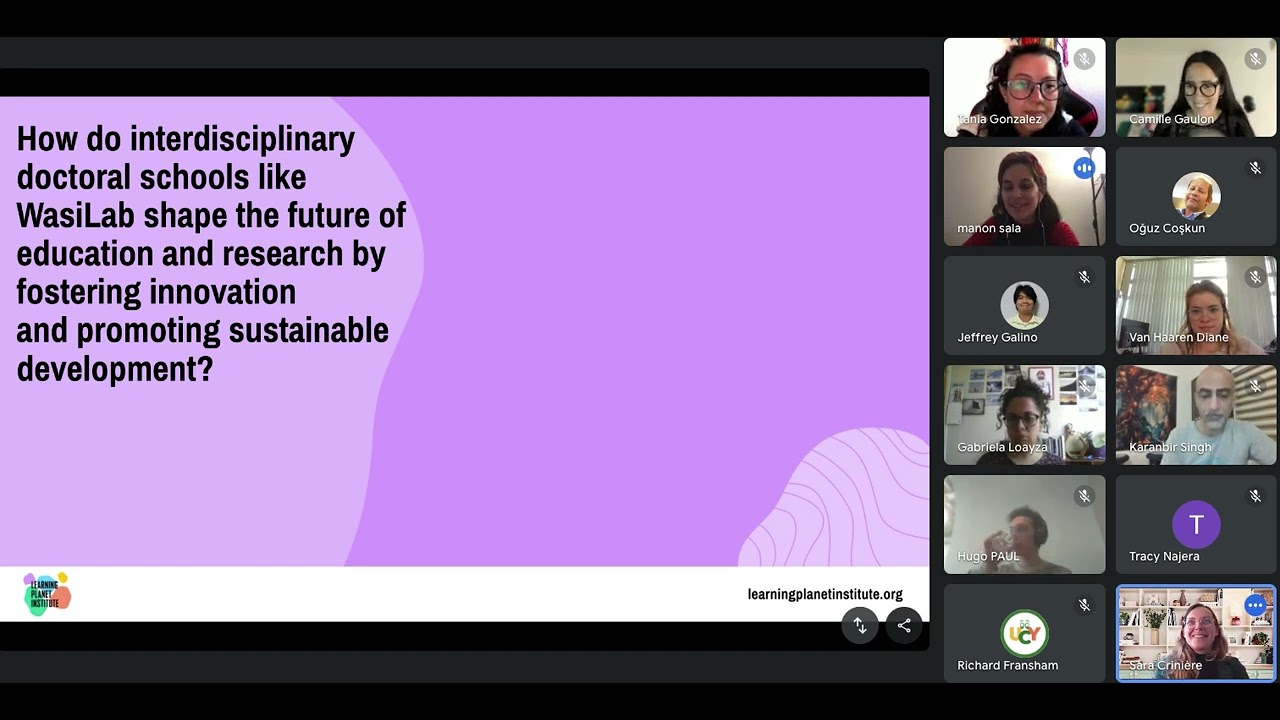This screenshot has width=1280, height=720.
Task: Click Tracy Najera's purple T avatar
Action: 1196,524
